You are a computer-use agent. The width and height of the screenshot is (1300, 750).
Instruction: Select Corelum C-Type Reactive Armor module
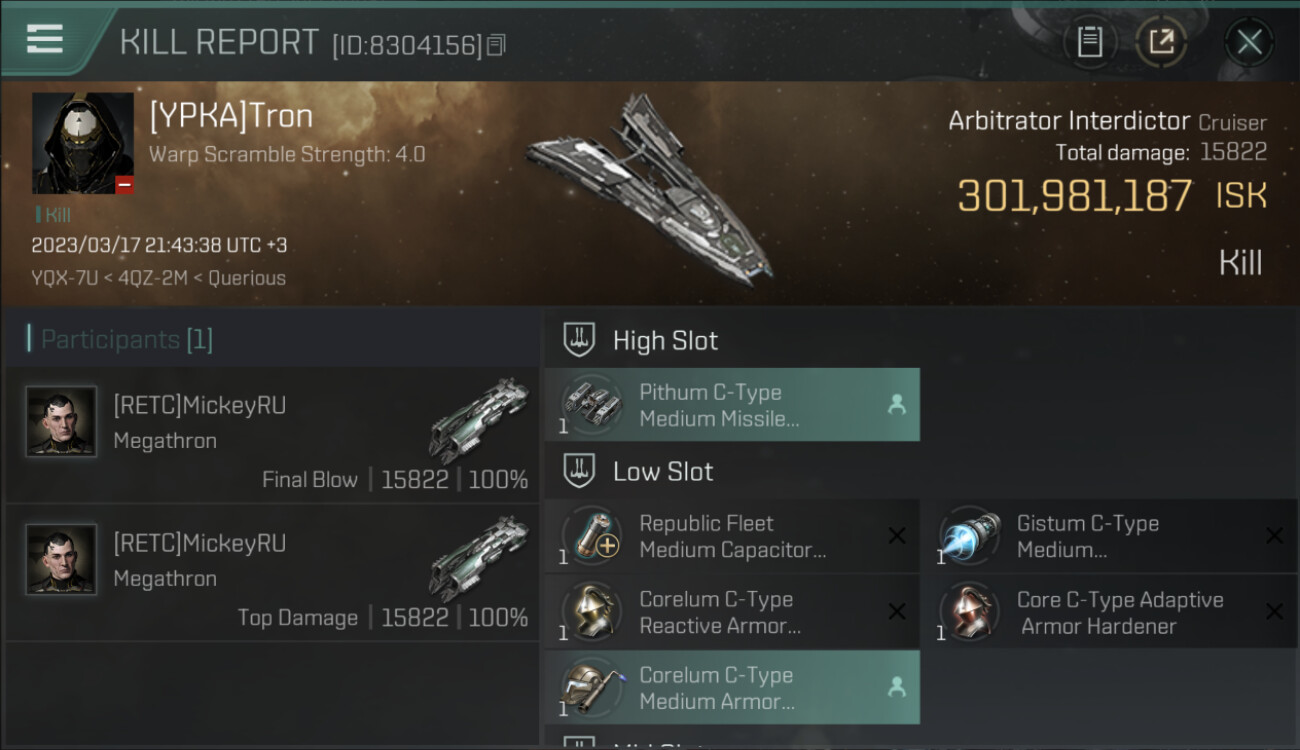[732, 612]
